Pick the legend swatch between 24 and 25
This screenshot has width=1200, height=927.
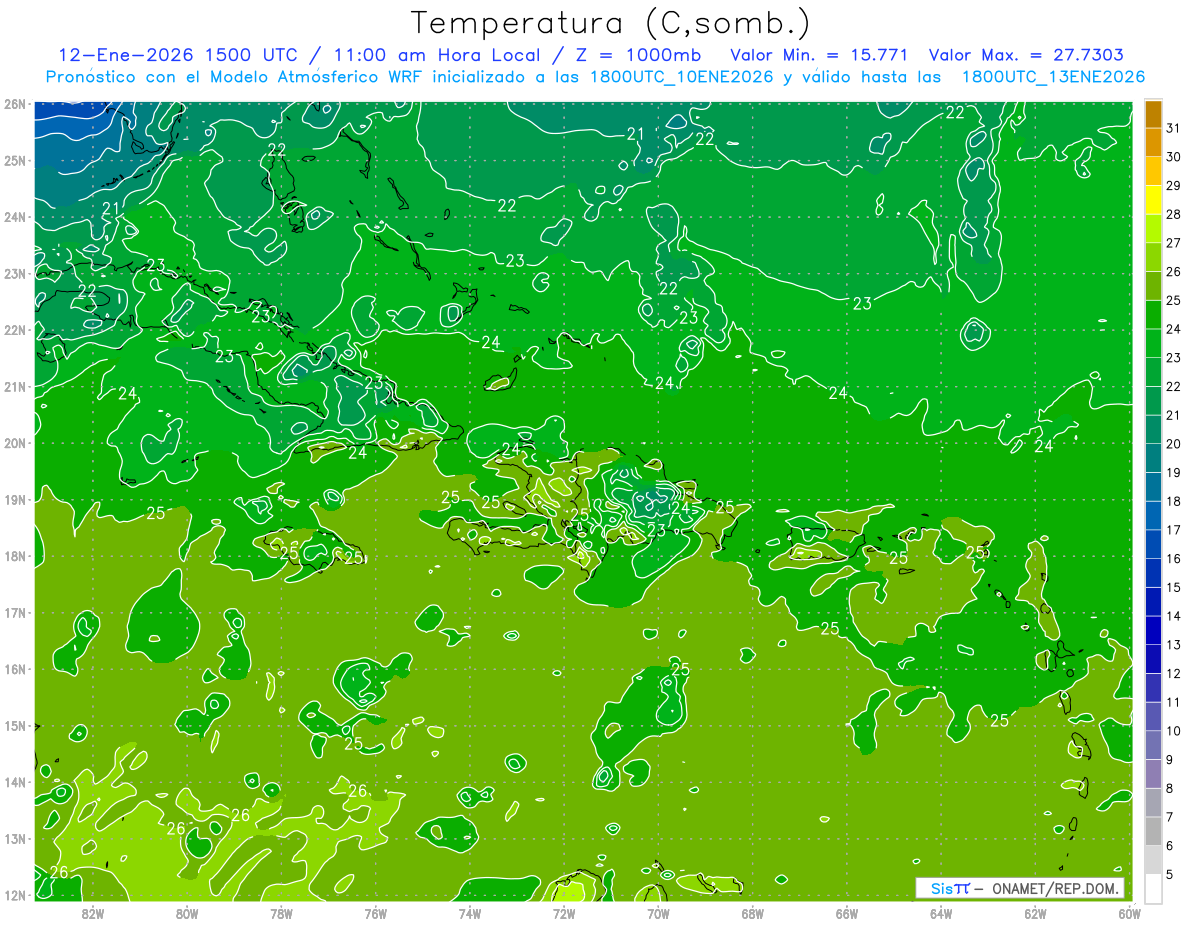(x=1153, y=315)
